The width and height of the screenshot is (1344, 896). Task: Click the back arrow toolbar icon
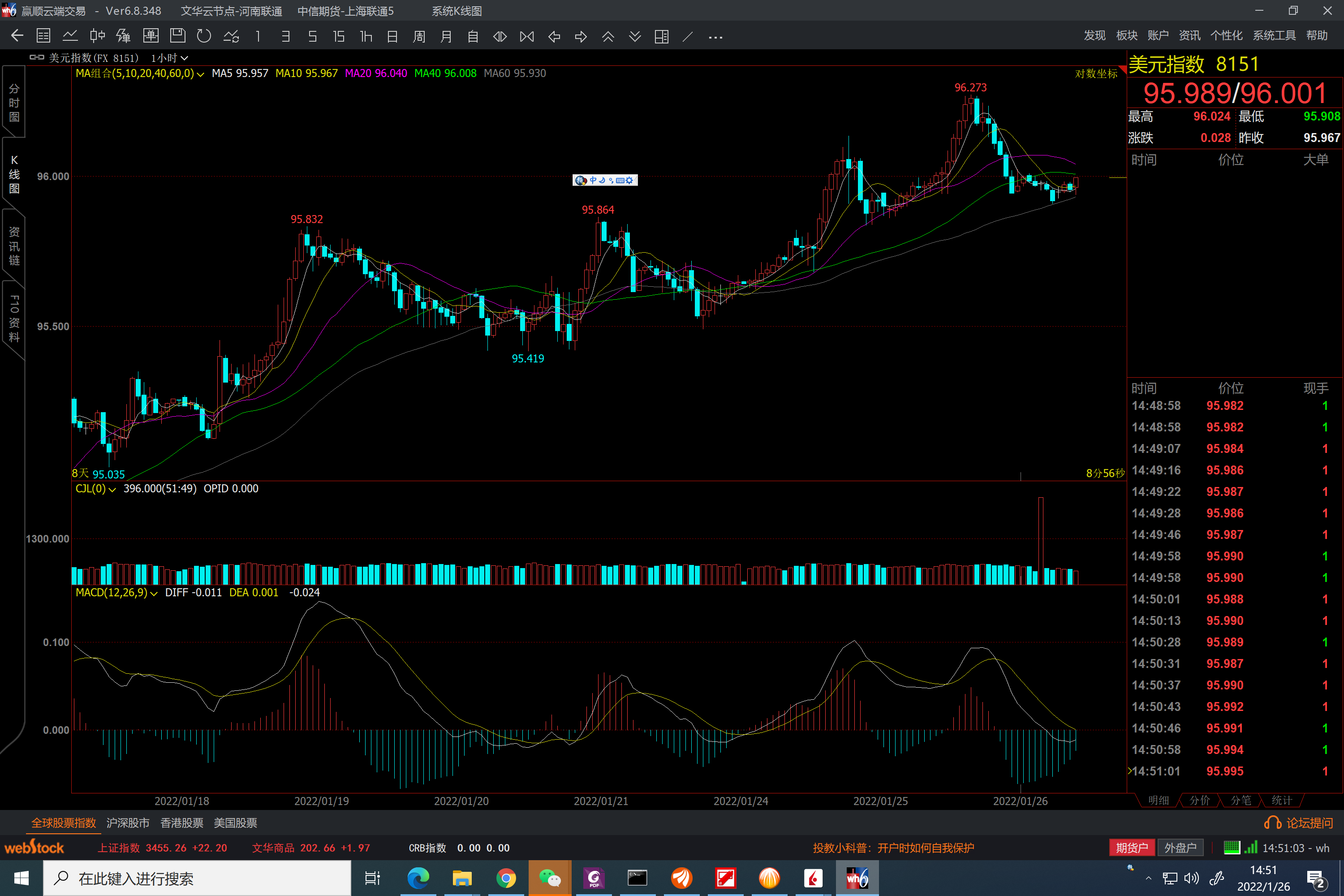tap(17, 36)
